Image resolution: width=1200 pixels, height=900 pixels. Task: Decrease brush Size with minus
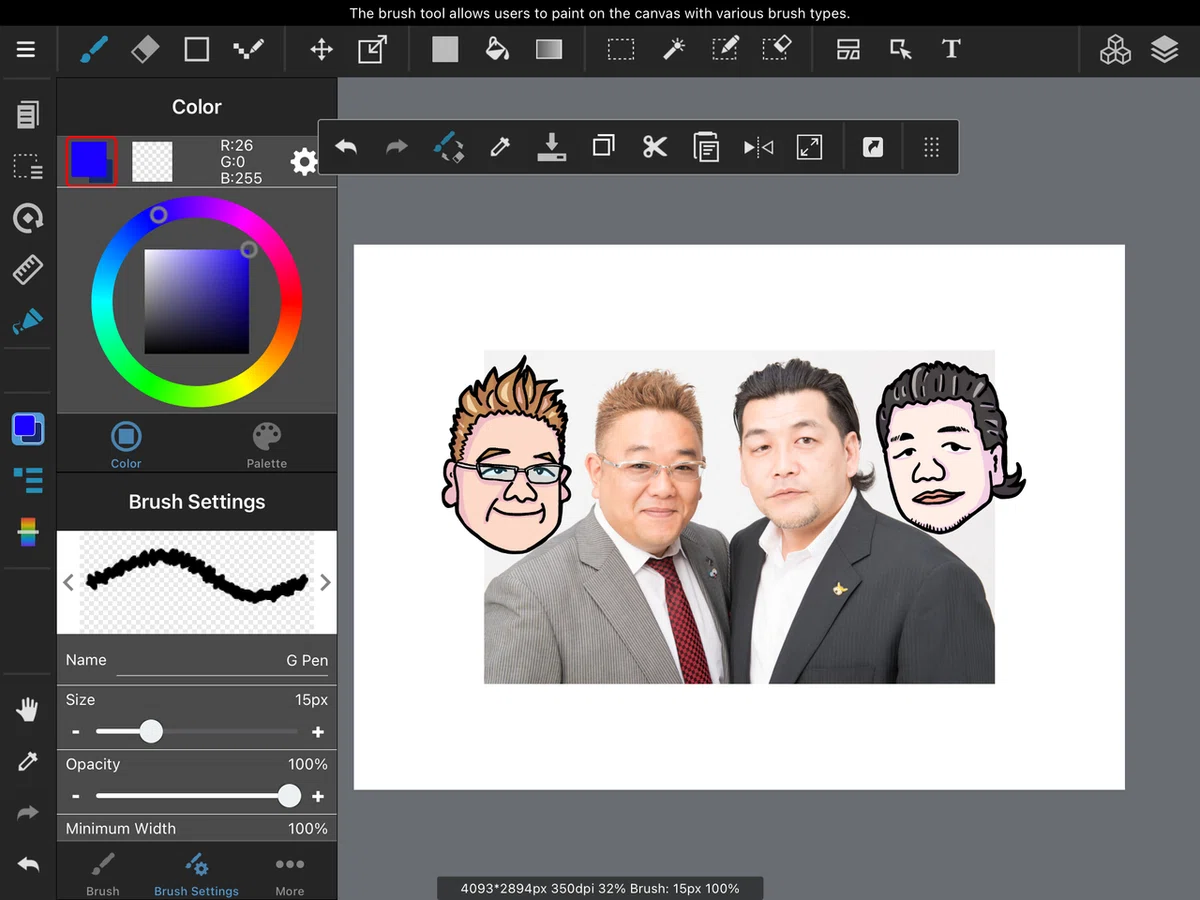[75, 732]
